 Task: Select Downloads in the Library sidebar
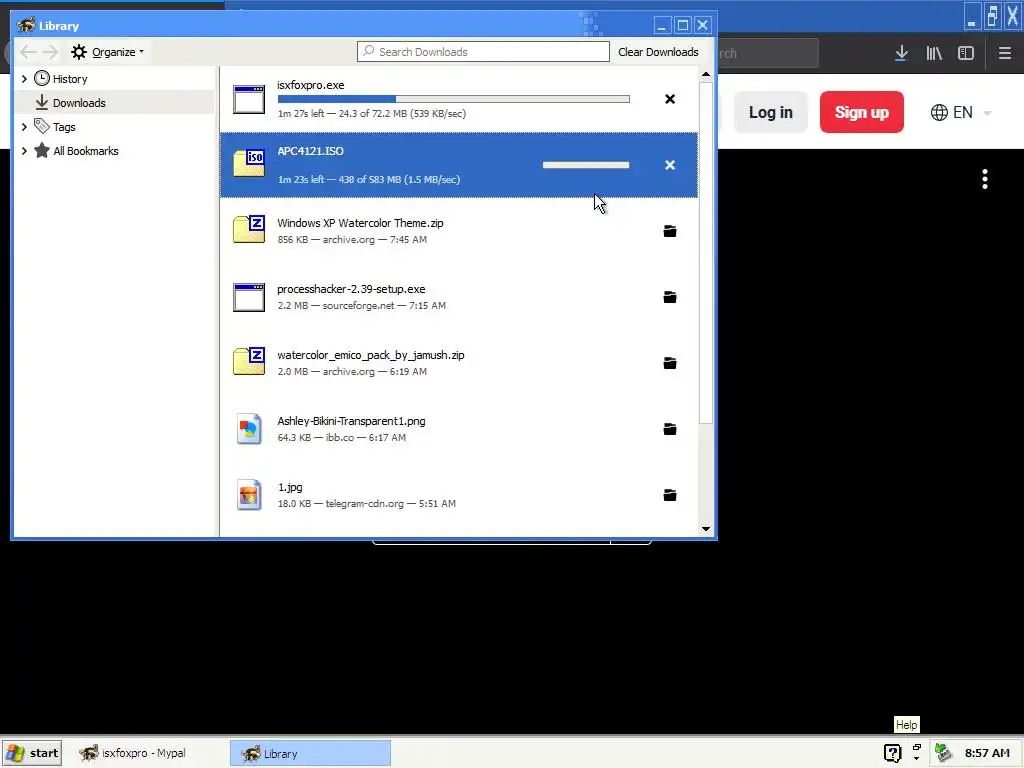(115, 103)
